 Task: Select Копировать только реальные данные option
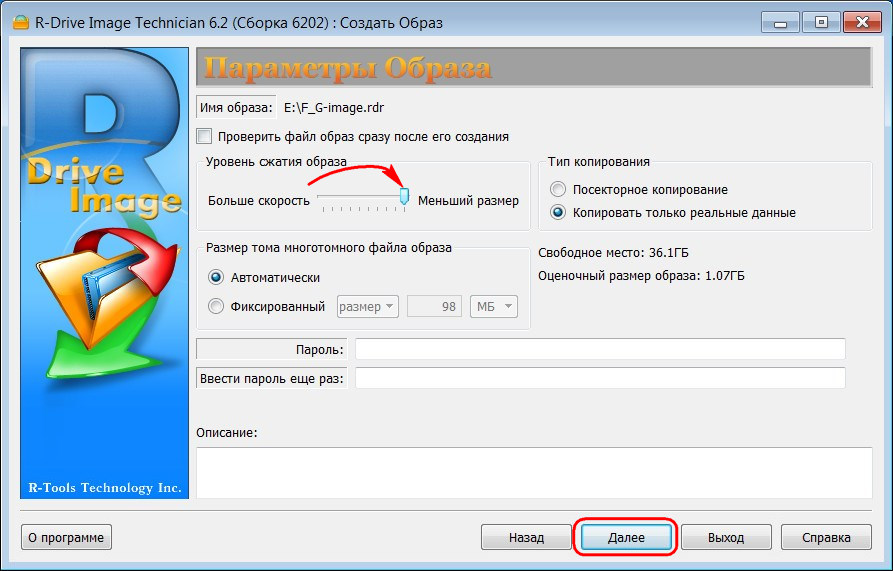coord(558,213)
